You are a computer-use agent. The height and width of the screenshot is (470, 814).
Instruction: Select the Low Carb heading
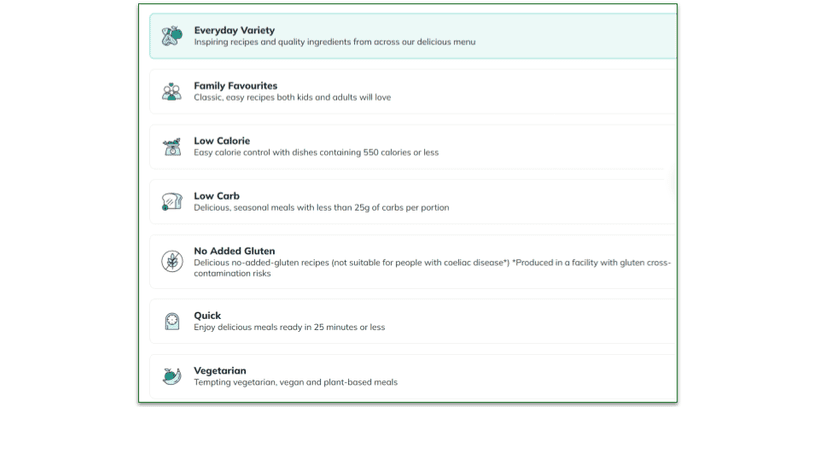coord(216,196)
